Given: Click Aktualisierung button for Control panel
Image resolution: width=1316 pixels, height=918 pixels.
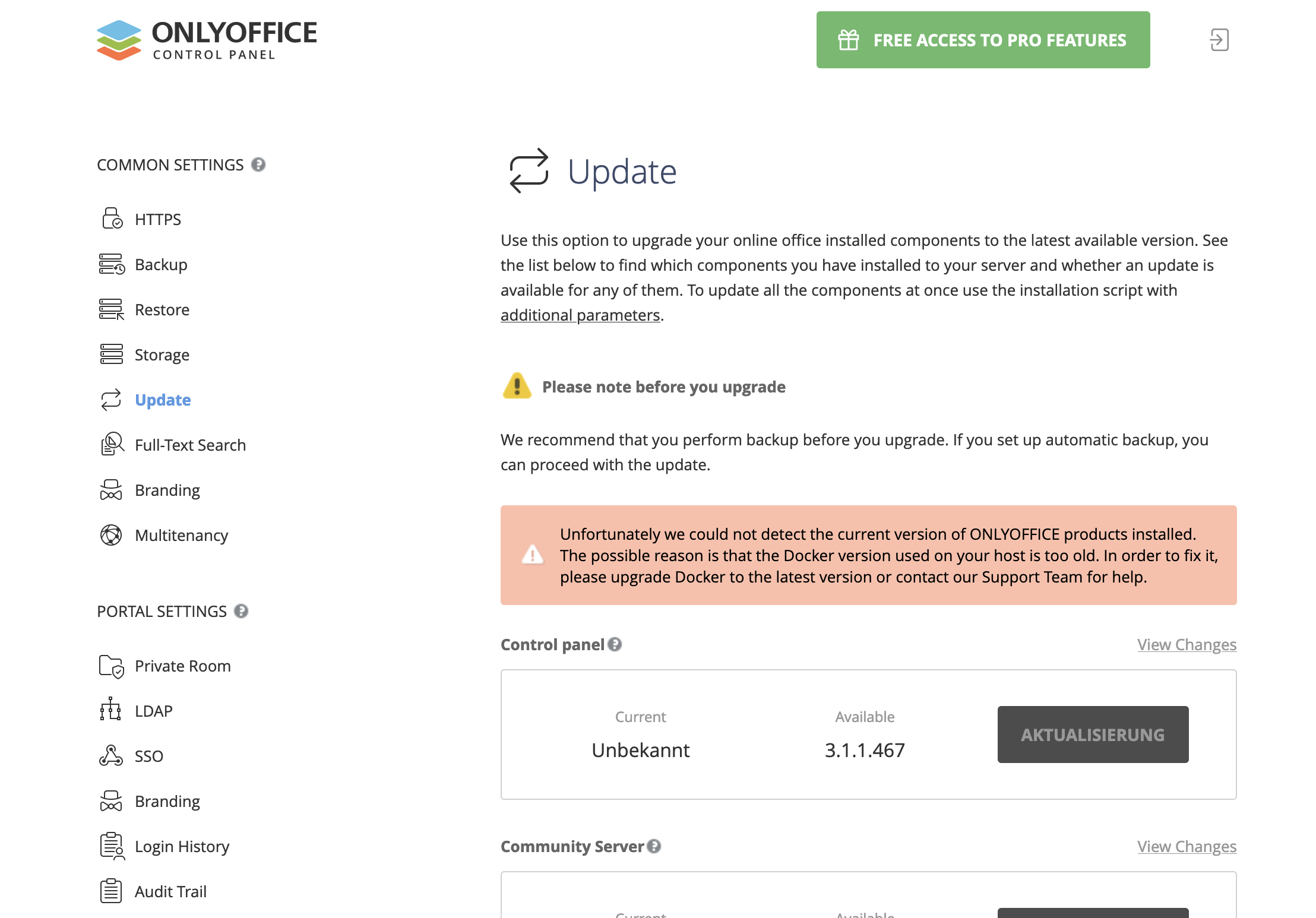Looking at the screenshot, I should coord(1093,735).
